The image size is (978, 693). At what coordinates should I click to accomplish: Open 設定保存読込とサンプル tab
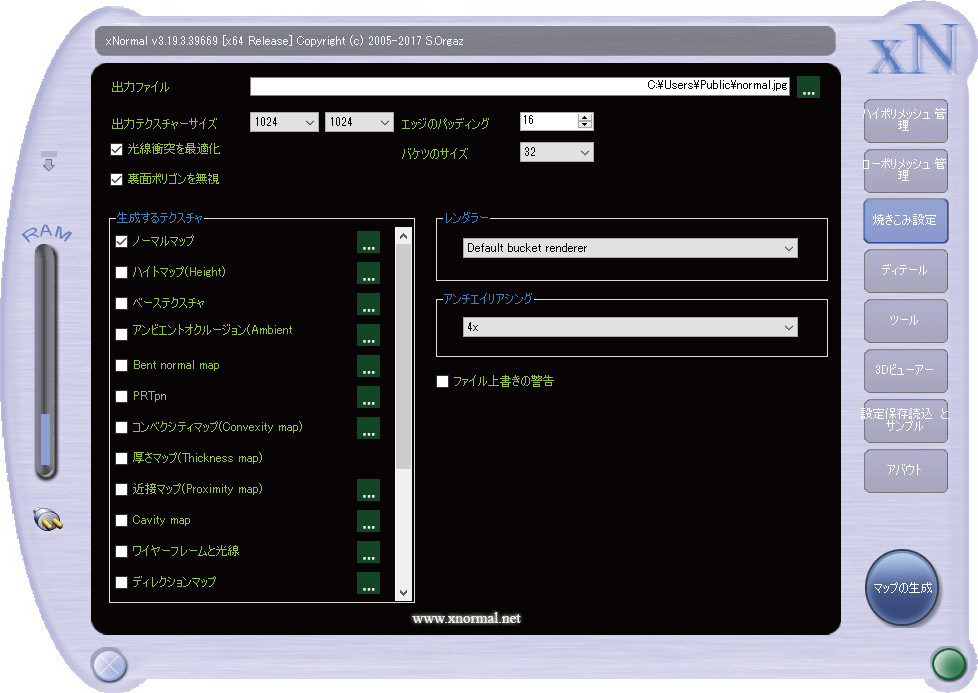coord(905,421)
